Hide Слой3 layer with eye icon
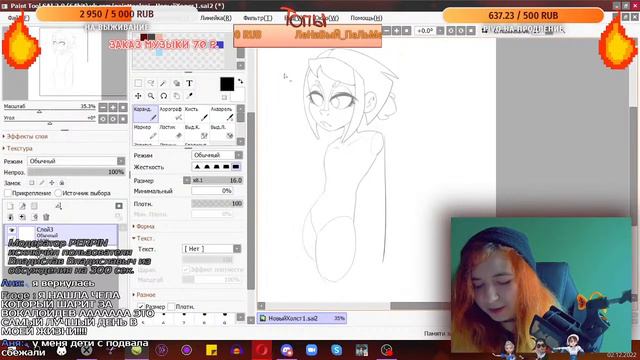The image size is (640, 360). point(11,230)
